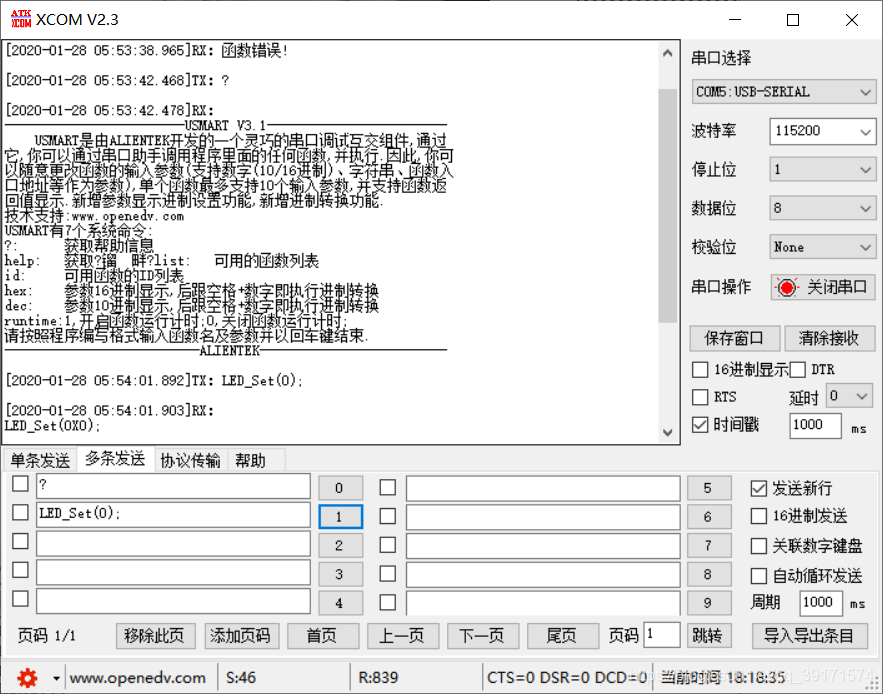
Task: Go to 首页 first page
Action: [323, 637]
